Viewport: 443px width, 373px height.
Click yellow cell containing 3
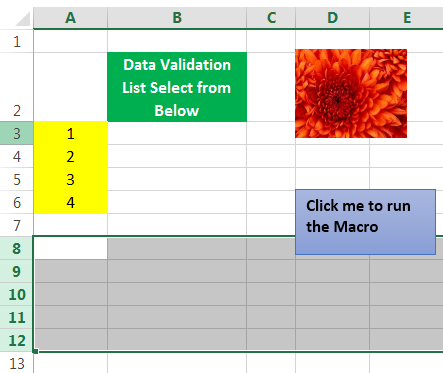coord(71,179)
